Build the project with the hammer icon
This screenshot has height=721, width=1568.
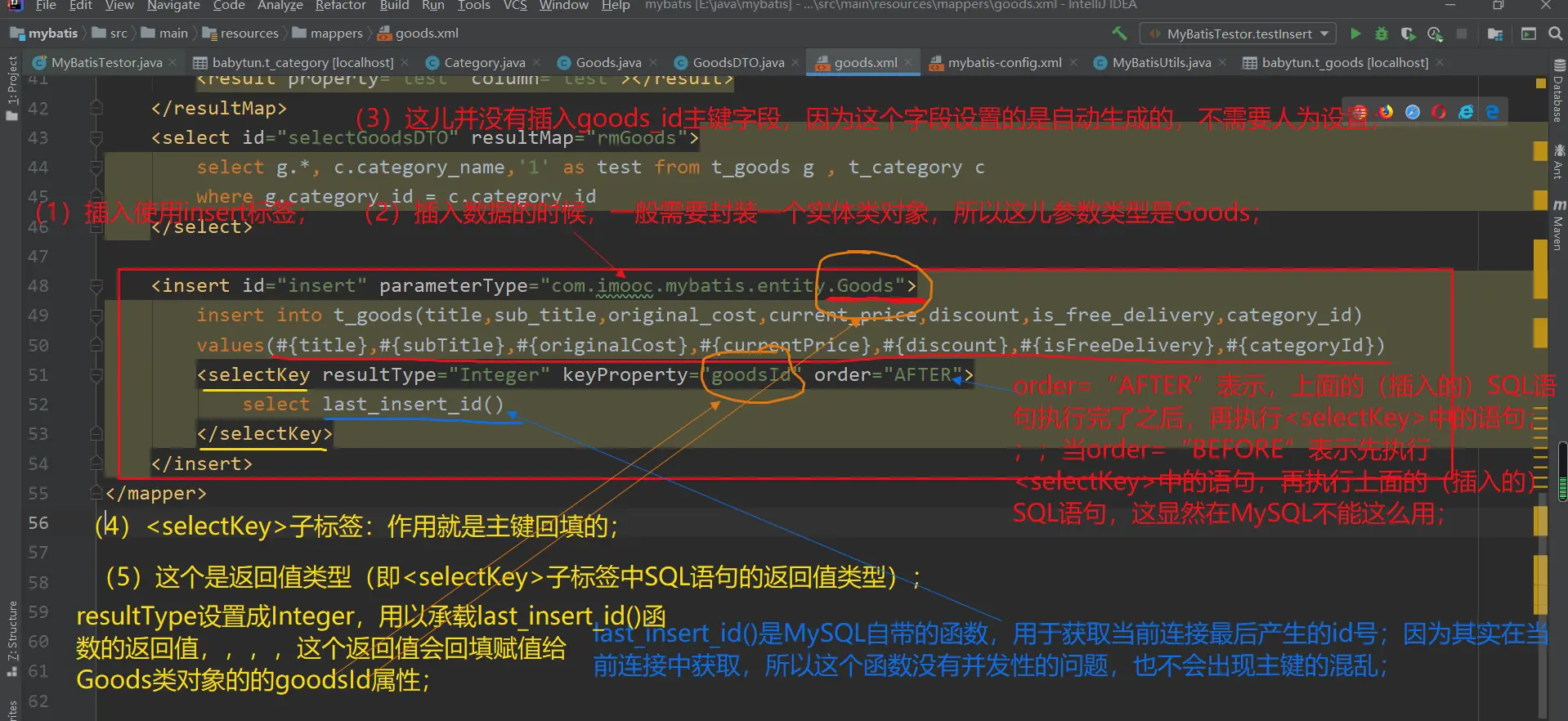pos(1119,34)
